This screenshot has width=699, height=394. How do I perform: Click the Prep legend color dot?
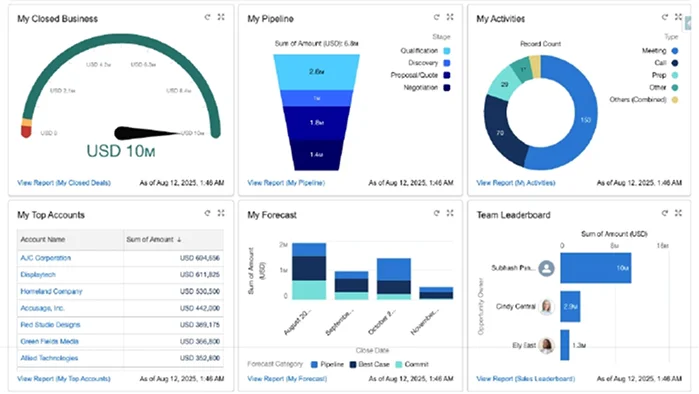[x=675, y=75]
